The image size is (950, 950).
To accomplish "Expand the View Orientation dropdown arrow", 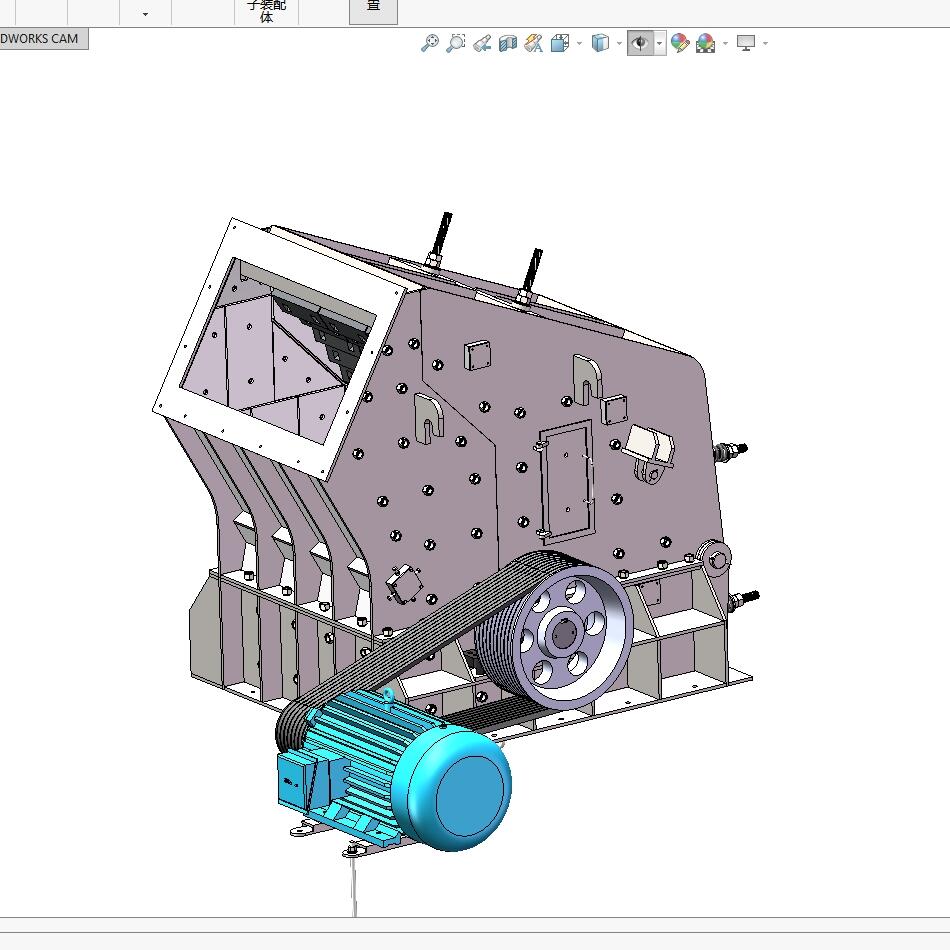I will click(579, 43).
